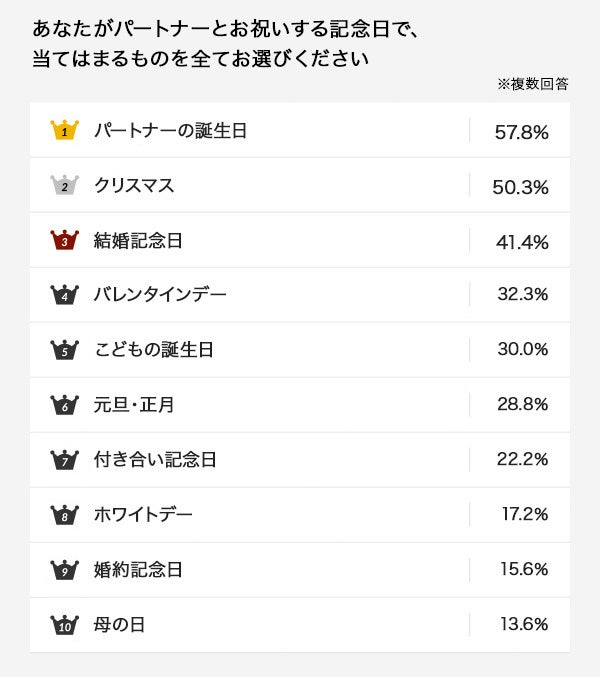Click the rank 7 crown icon
The image size is (600, 677).
point(64,460)
